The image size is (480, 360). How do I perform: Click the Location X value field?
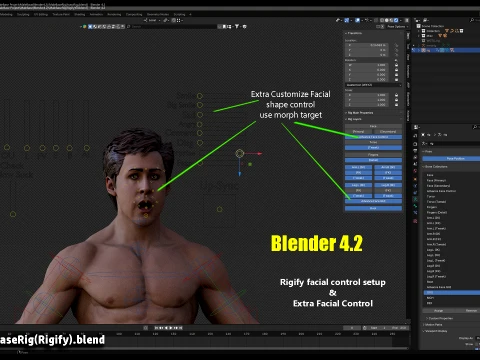[367, 45]
